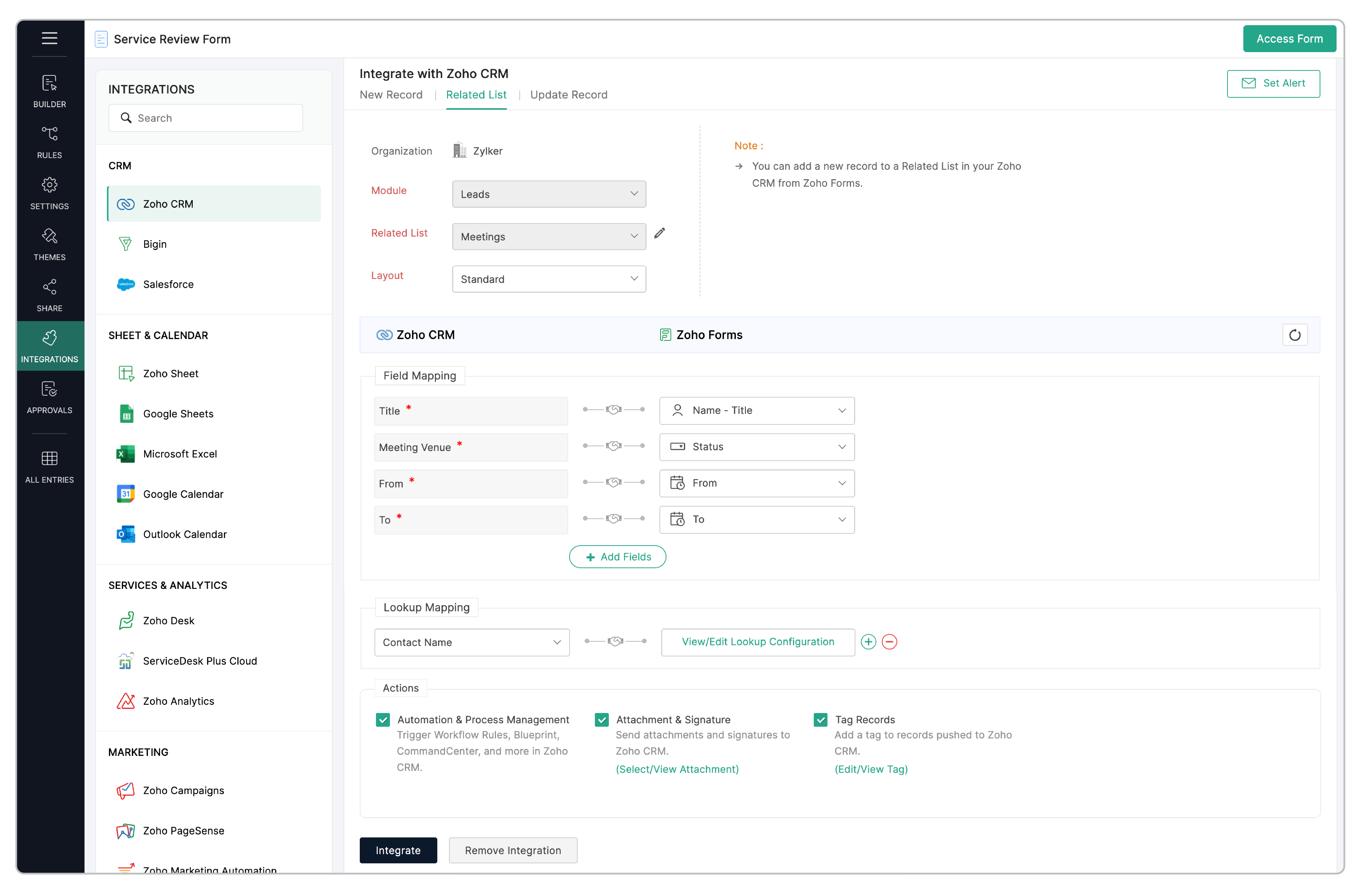This screenshot has width=1367, height=896.
Task: Open the Builder section in sidebar
Action: click(x=49, y=90)
